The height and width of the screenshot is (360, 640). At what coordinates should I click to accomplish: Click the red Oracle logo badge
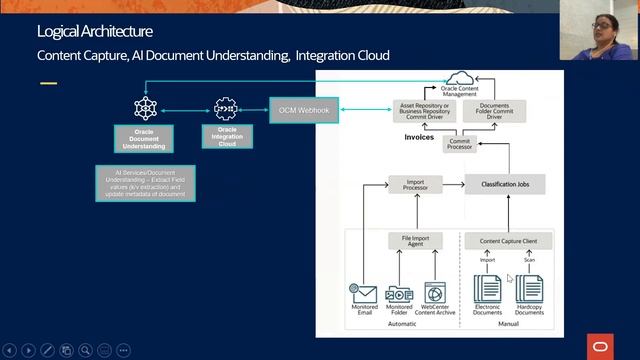[x=600, y=347]
